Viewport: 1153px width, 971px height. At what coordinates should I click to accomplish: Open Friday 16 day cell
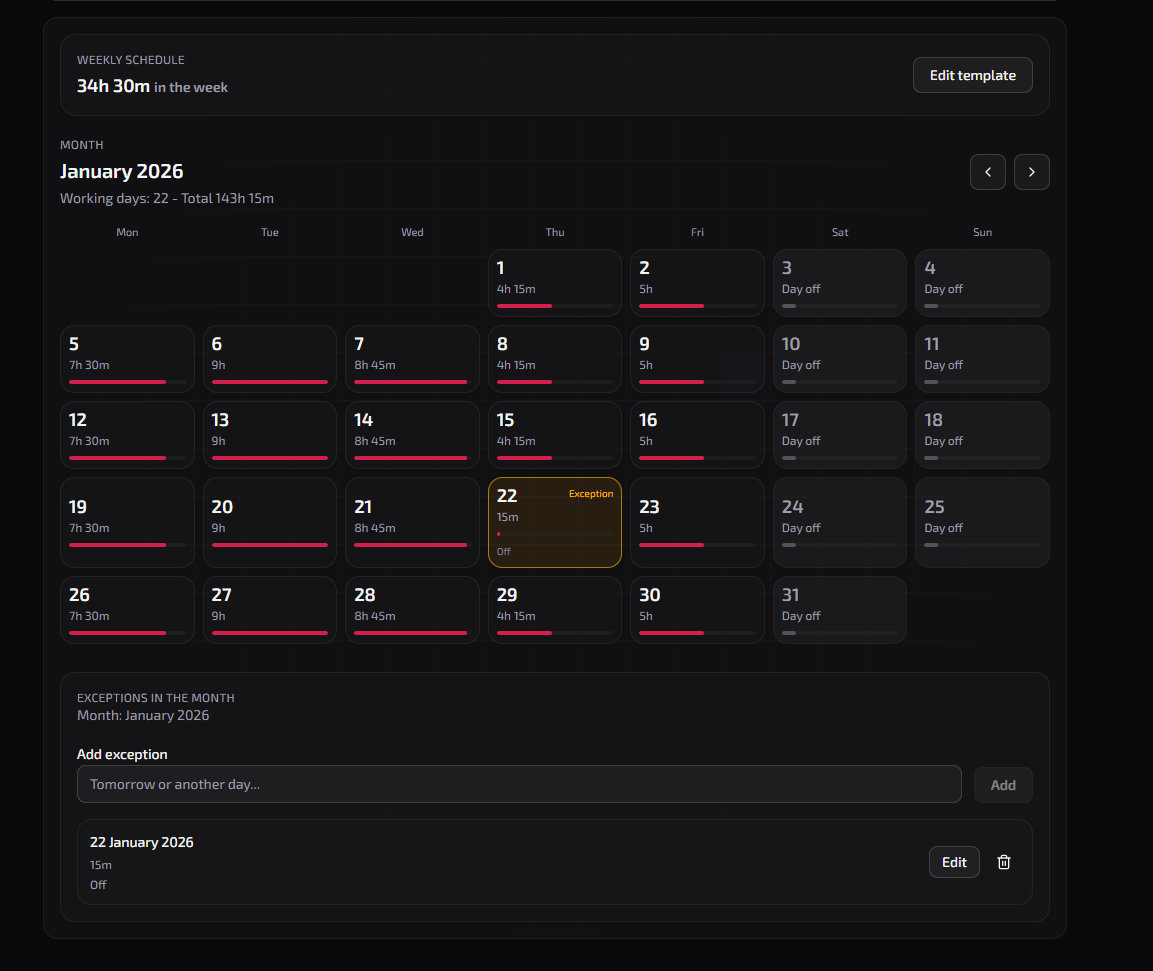tap(697, 435)
